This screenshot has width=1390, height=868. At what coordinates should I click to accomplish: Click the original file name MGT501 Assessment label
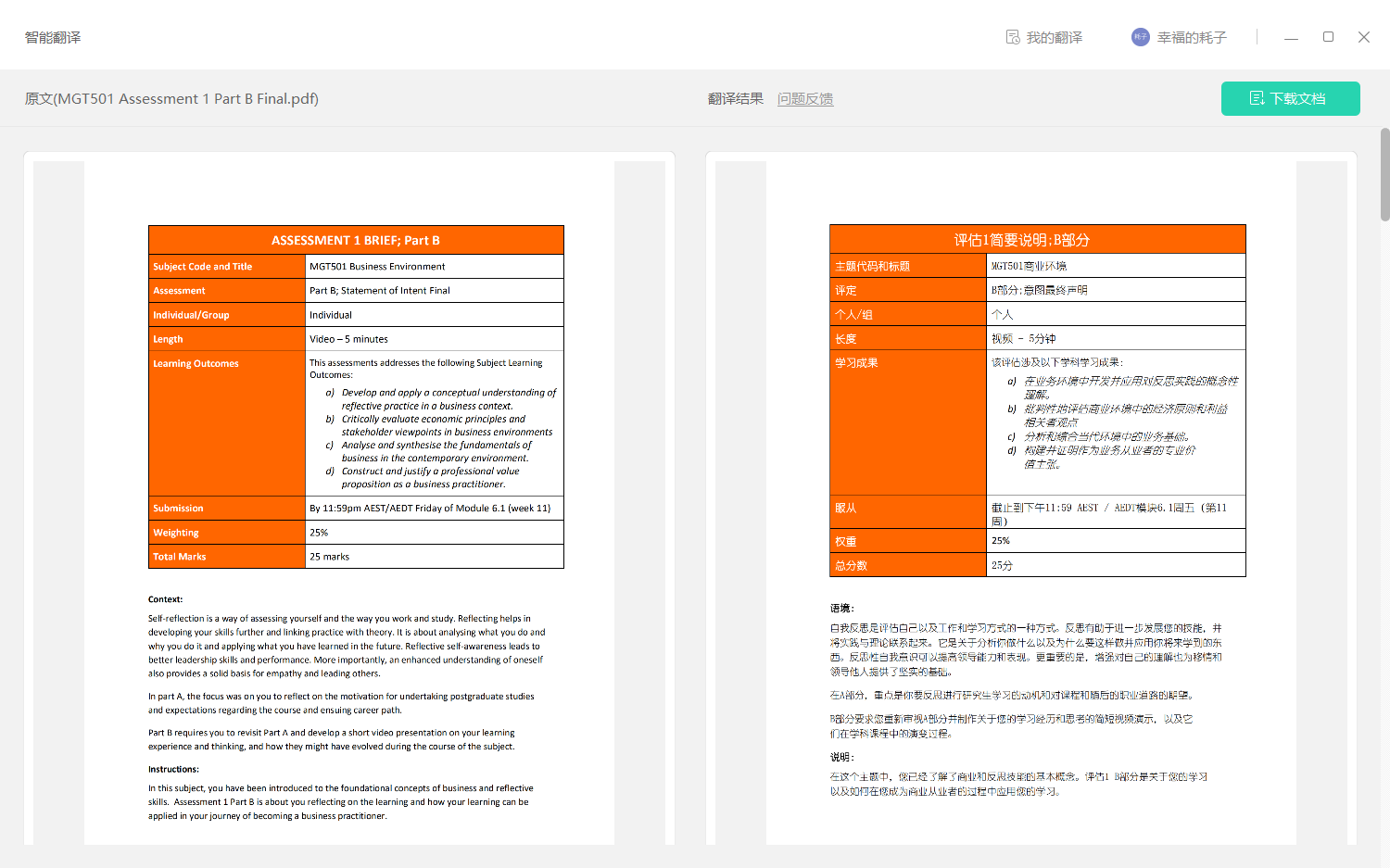point(171,98)
